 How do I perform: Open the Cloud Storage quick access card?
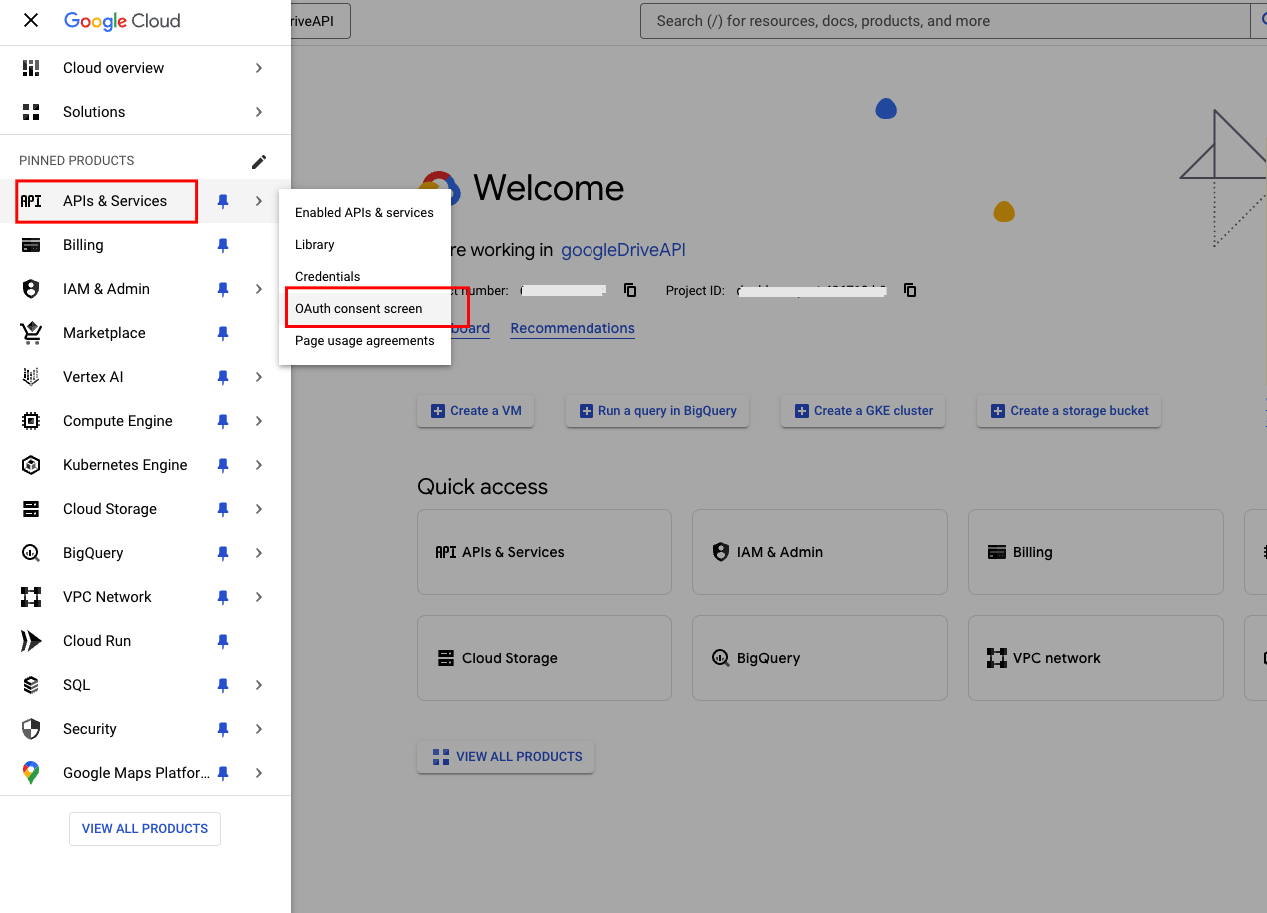point(544,658)
